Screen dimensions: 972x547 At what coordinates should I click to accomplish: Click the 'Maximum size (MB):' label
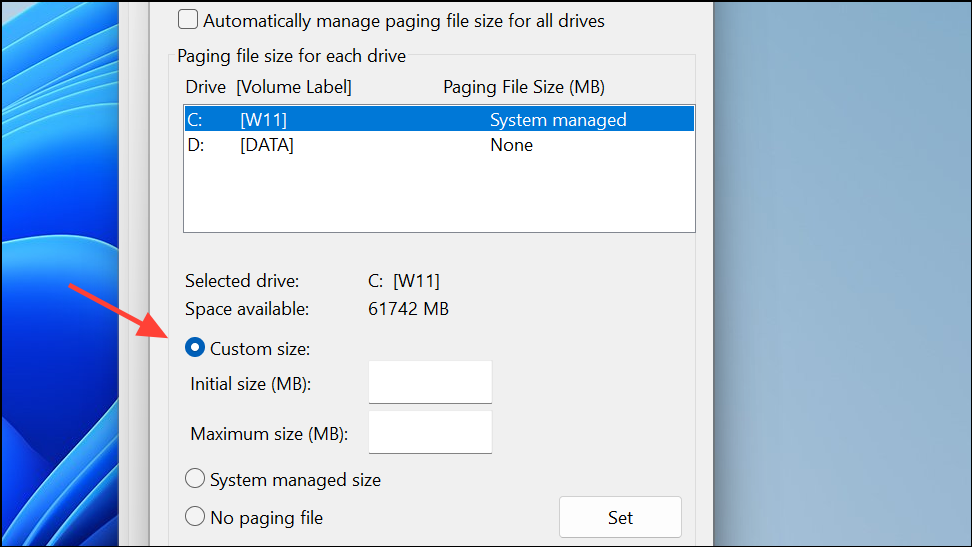pos(268,434)
